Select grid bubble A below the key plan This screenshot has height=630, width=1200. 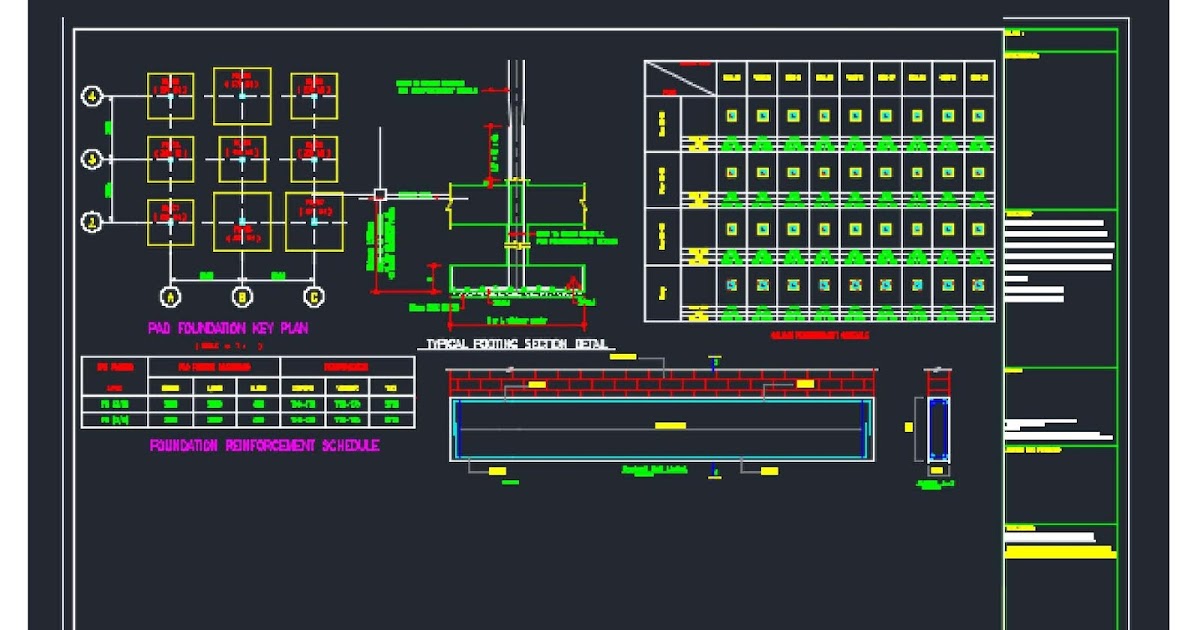point(171,296)
